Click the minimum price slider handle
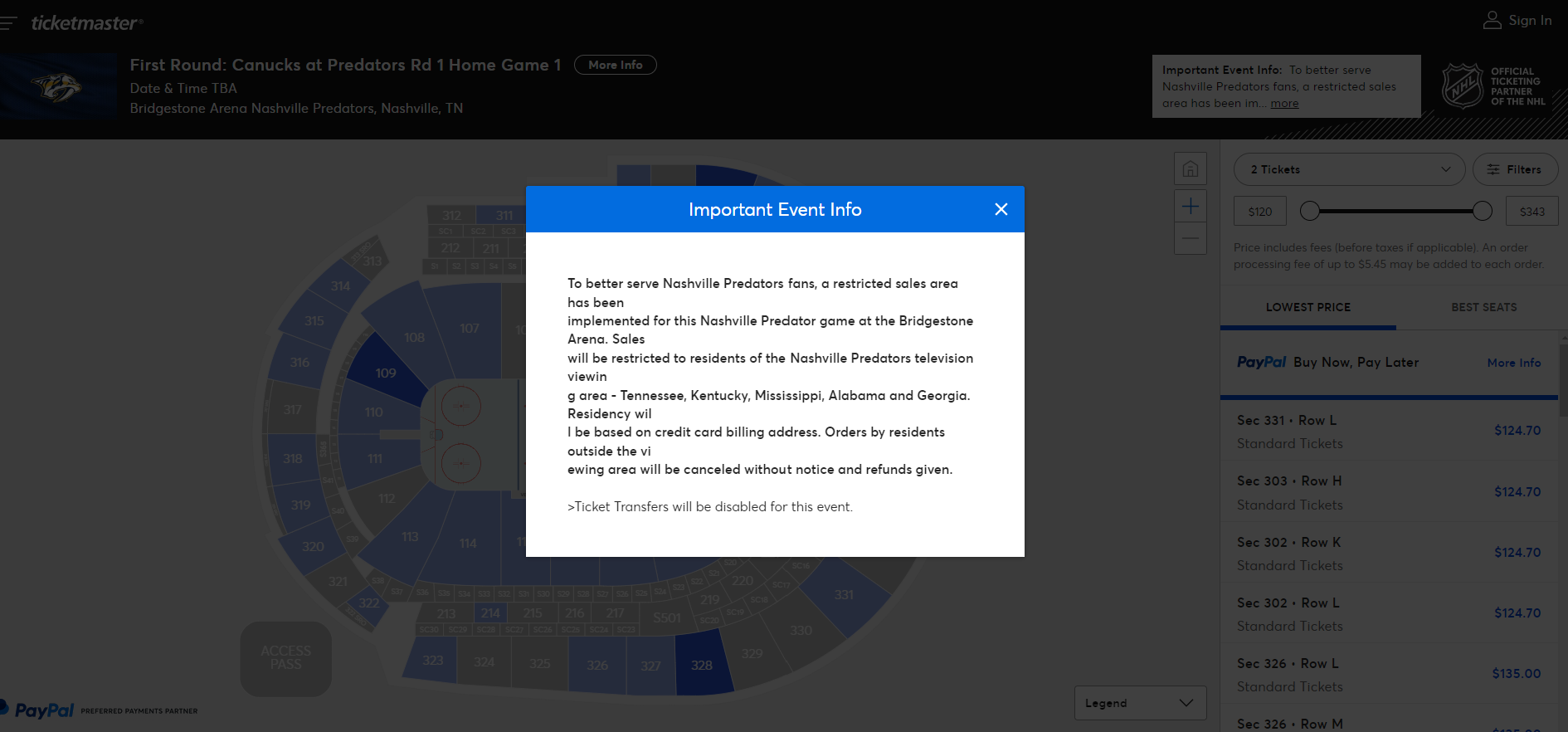The image size is (1568, 732). pos(1310,211)
